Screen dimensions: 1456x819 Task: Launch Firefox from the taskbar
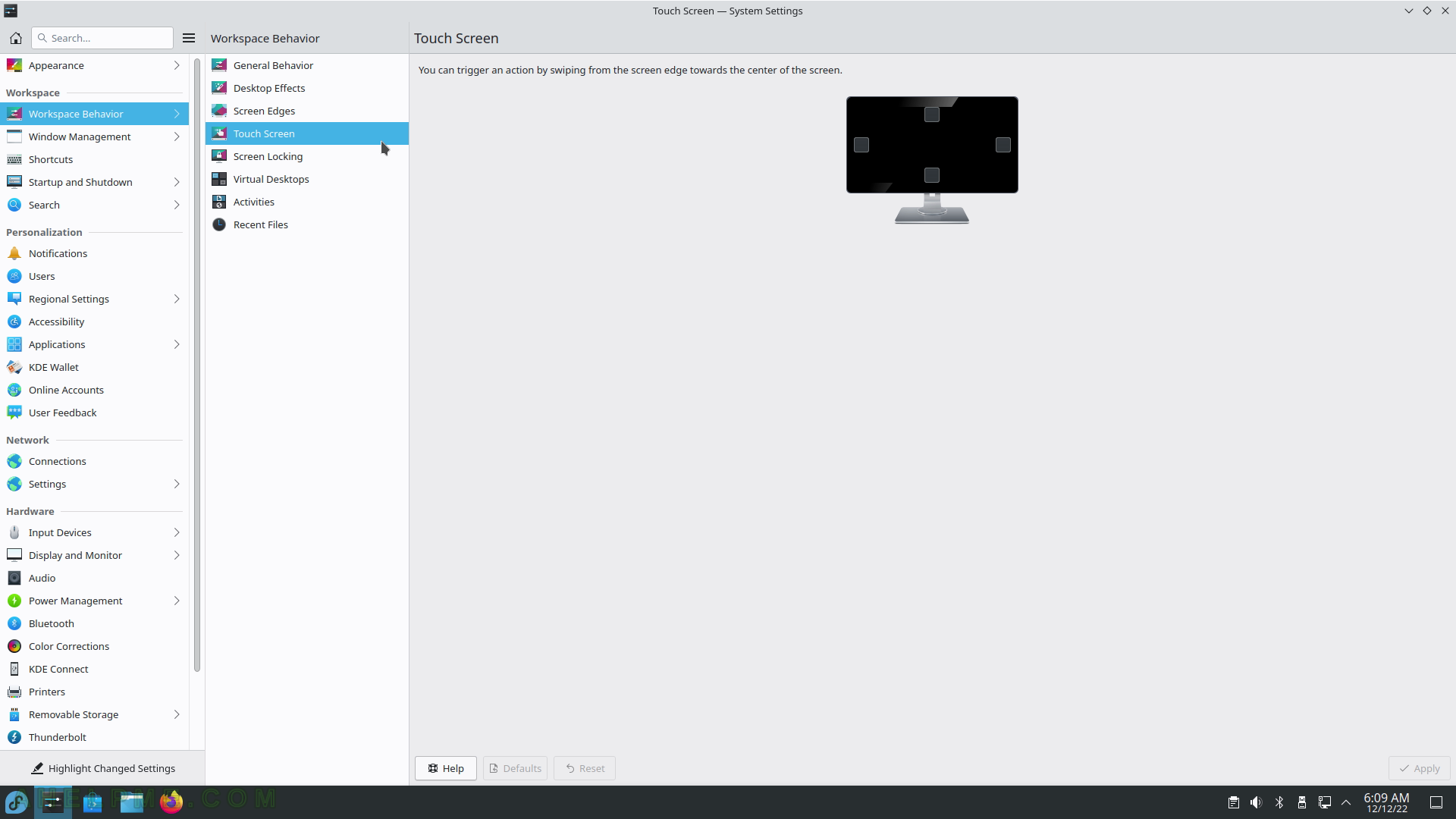coord(171,802)
